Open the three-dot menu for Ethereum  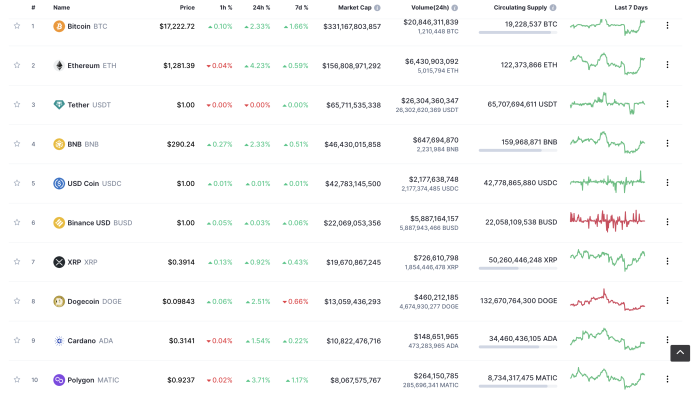[667, 65]
